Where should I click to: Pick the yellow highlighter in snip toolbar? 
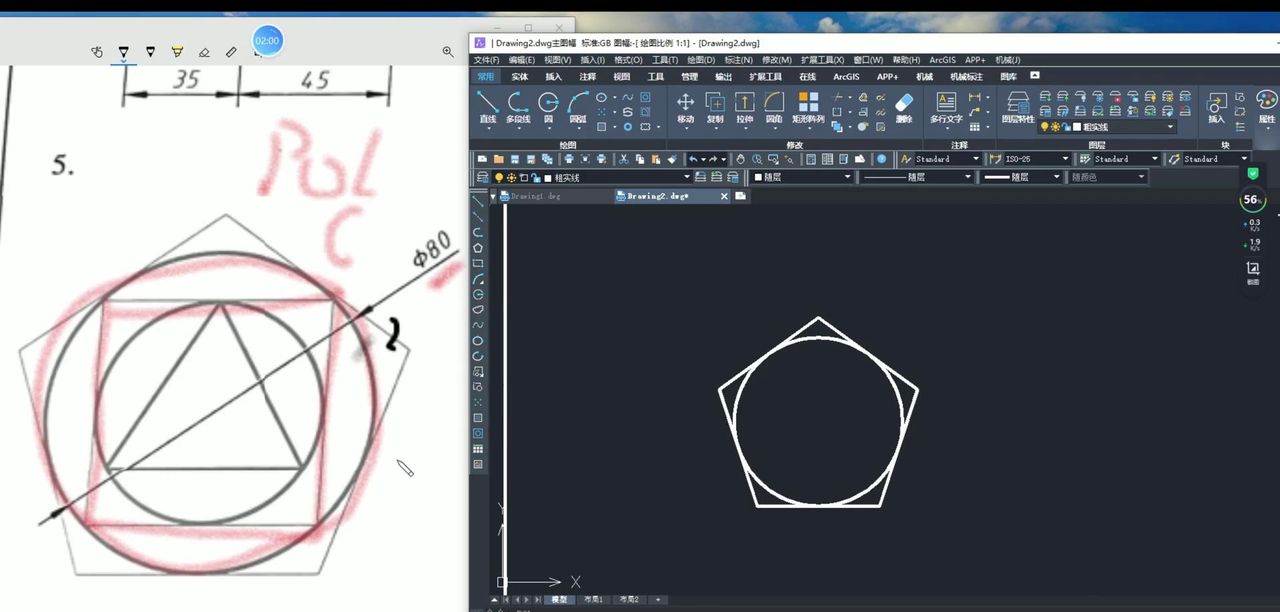[177, 51]
